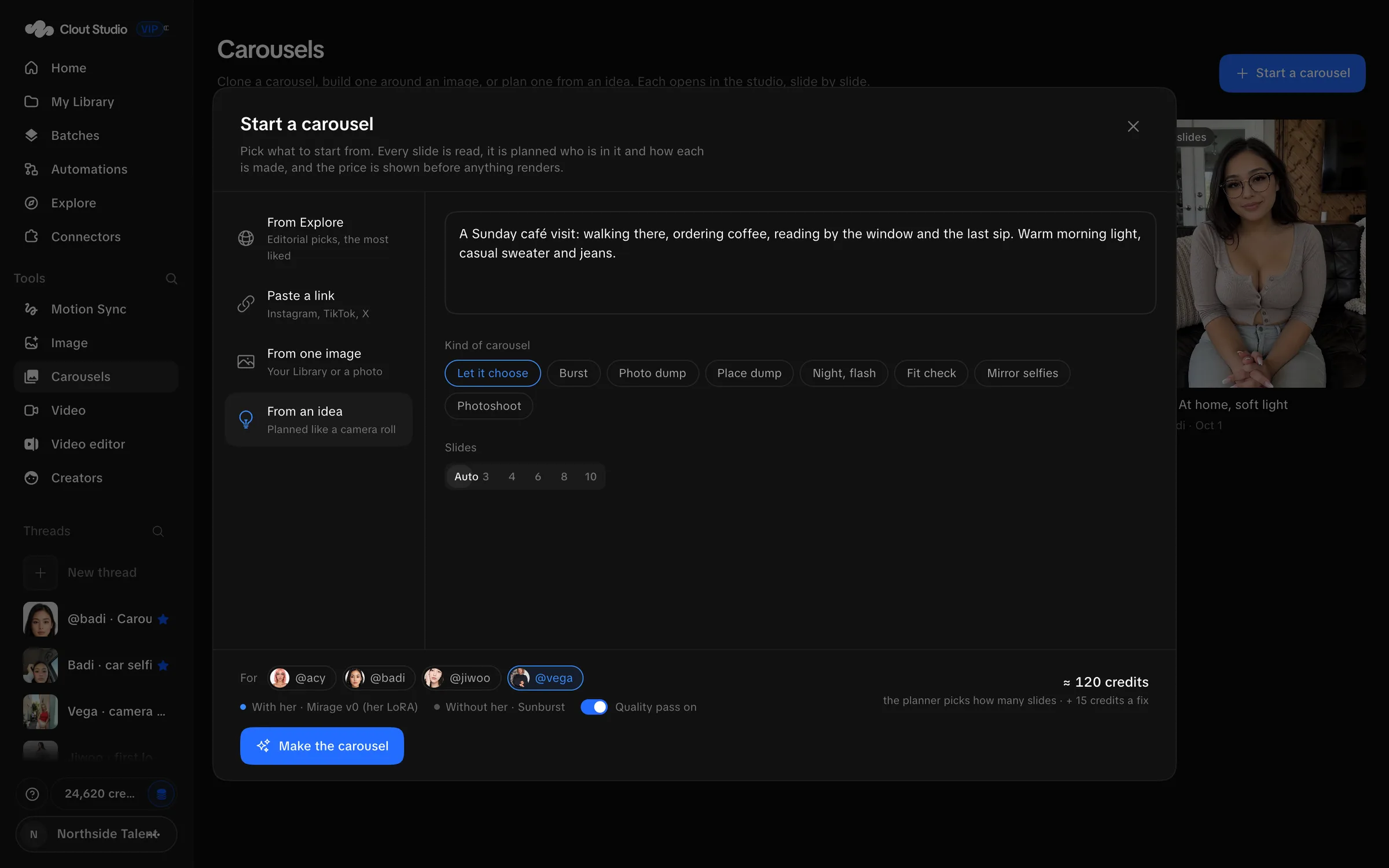The image size is (1389, 868).
Task: Select the Night, flash carousel kind
Action: point(844,373)
